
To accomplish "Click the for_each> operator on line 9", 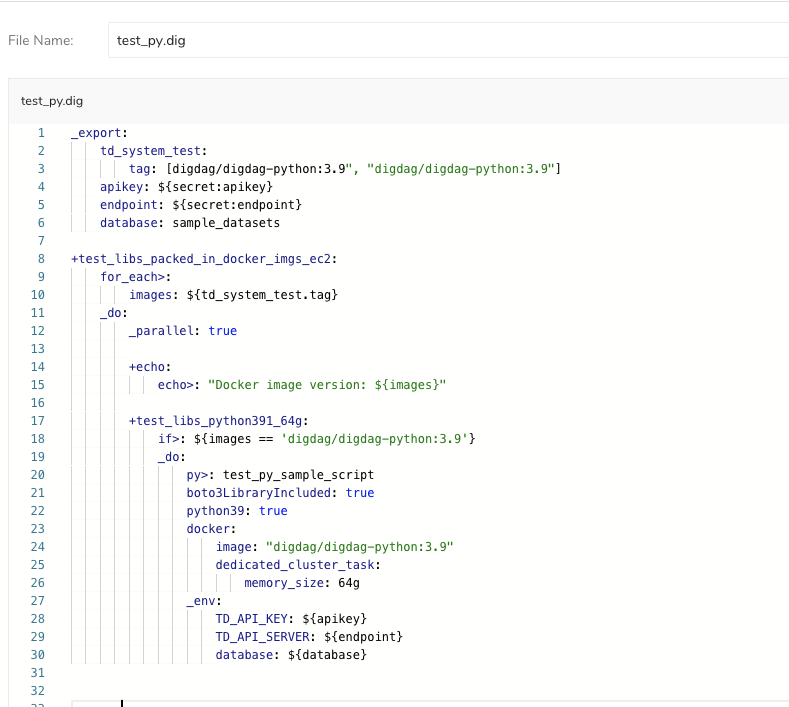I will 135,277.
